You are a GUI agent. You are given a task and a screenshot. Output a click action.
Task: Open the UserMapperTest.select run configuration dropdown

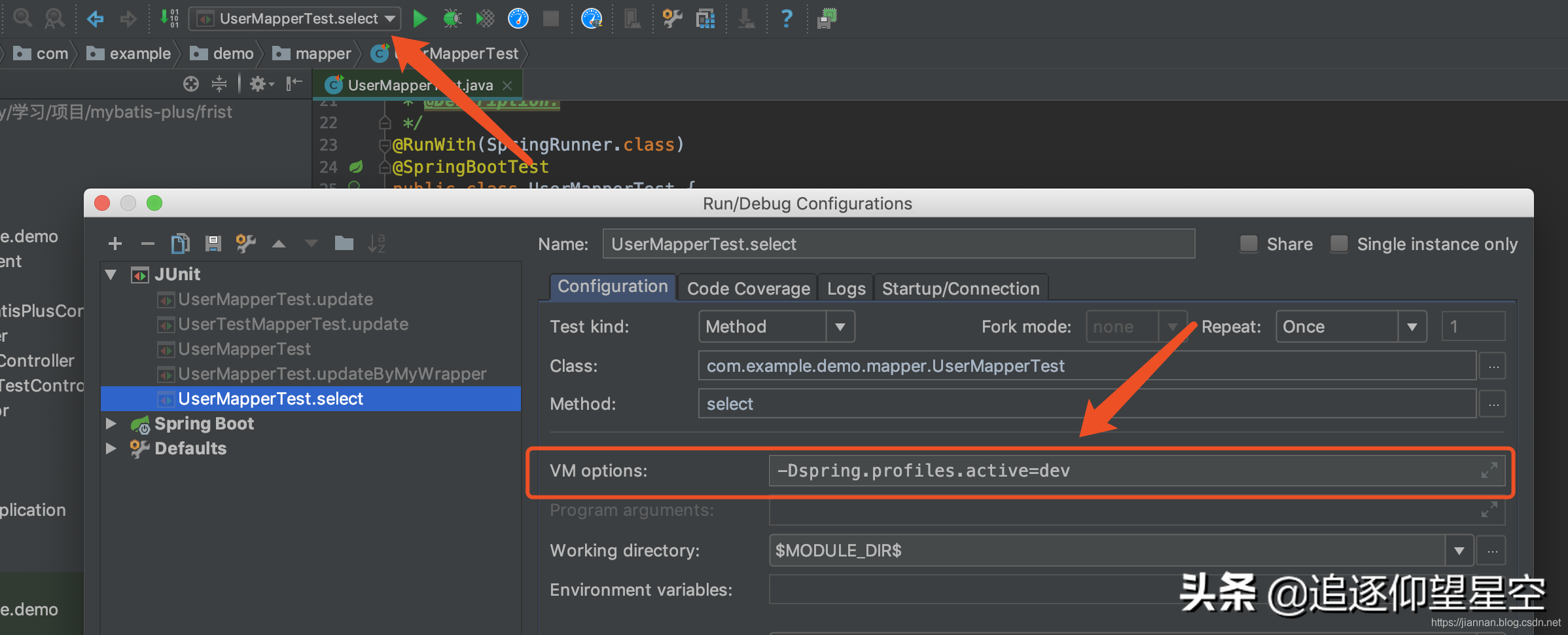pyautogui.click(x=294, y=18)
